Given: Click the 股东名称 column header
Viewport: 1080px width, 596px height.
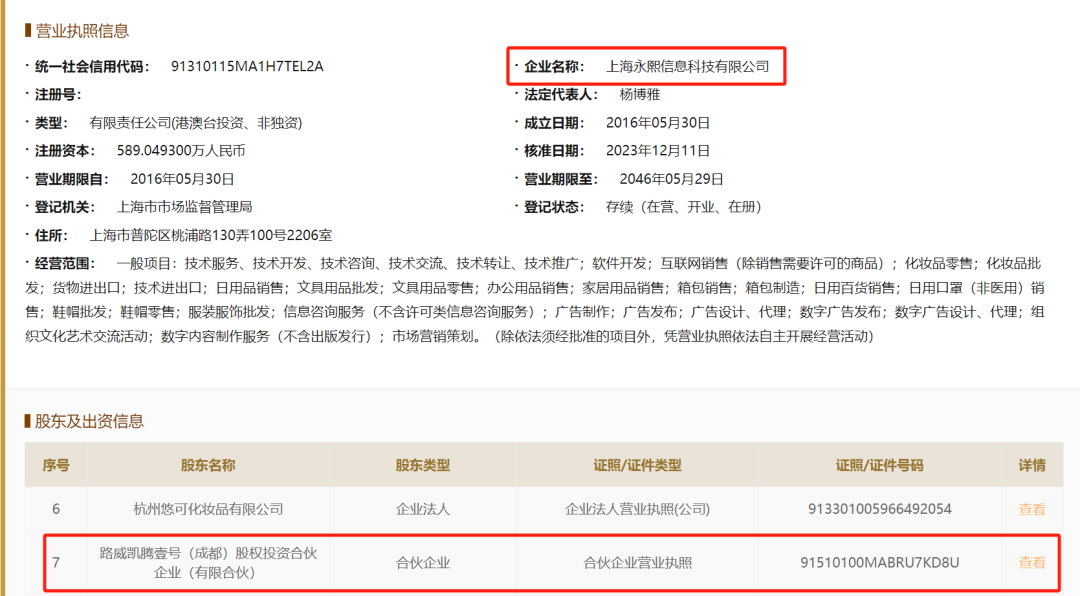Looking at the screenshot, I should tap(208, 465).
